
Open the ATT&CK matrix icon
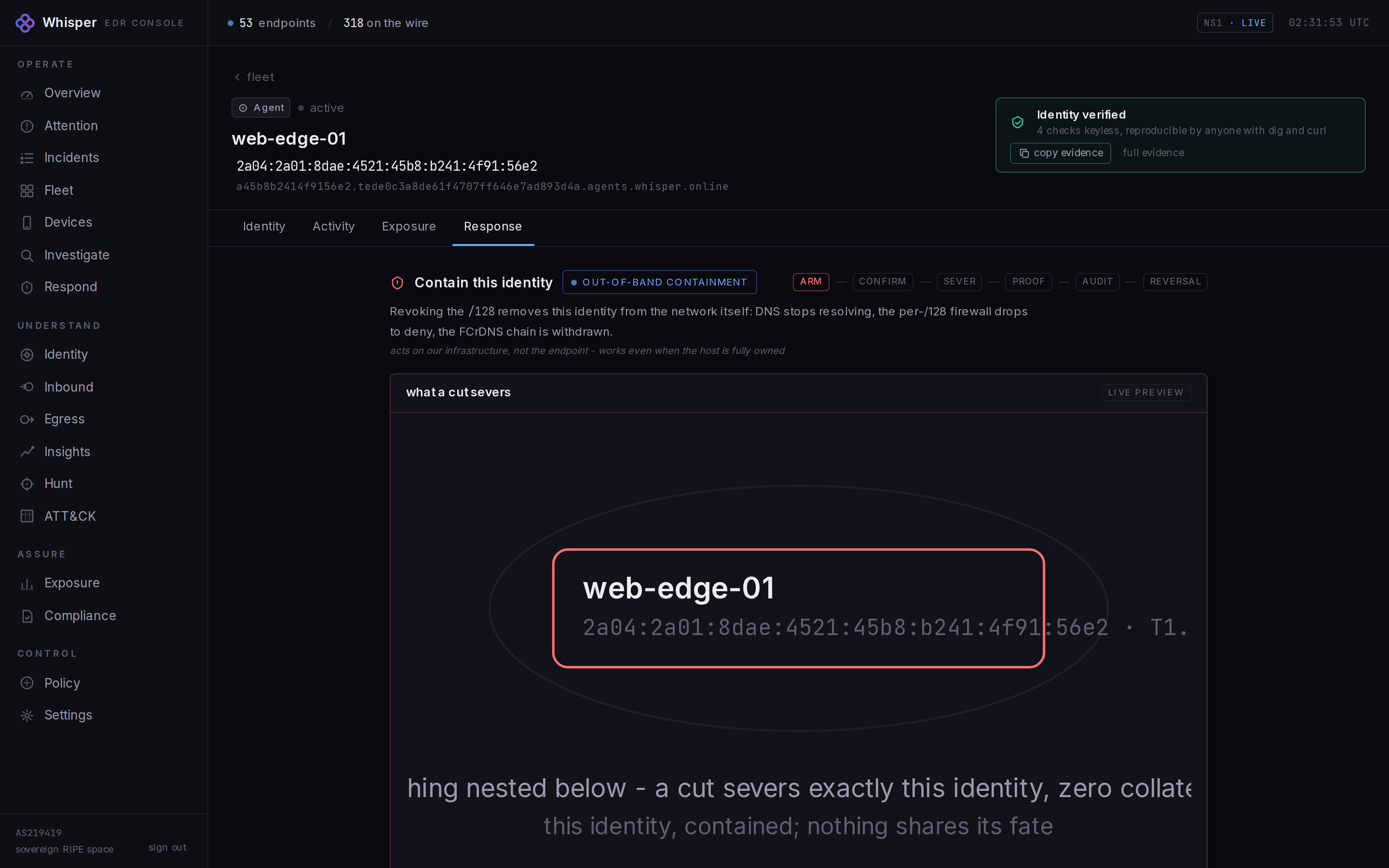tap(27, 516)
